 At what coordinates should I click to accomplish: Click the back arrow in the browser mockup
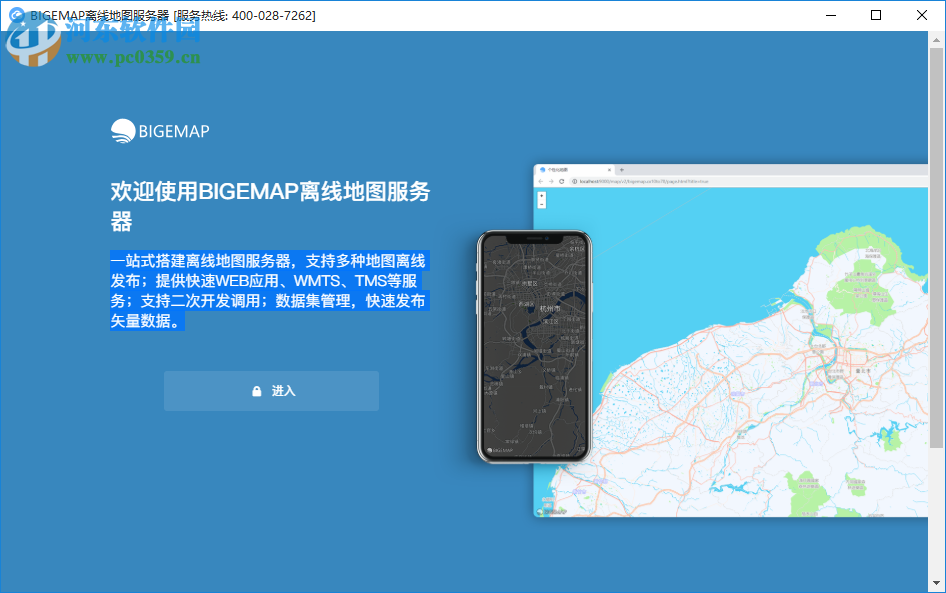pos(540,179)
